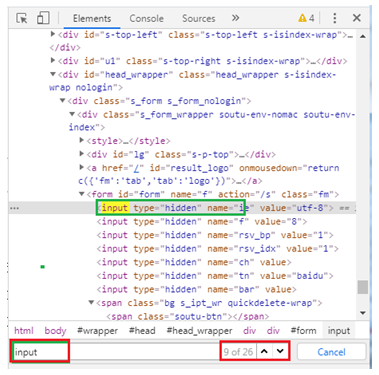379x375 pixels.
Task: Toggle the device toolbar icon
Action: [x=43, y=18]
